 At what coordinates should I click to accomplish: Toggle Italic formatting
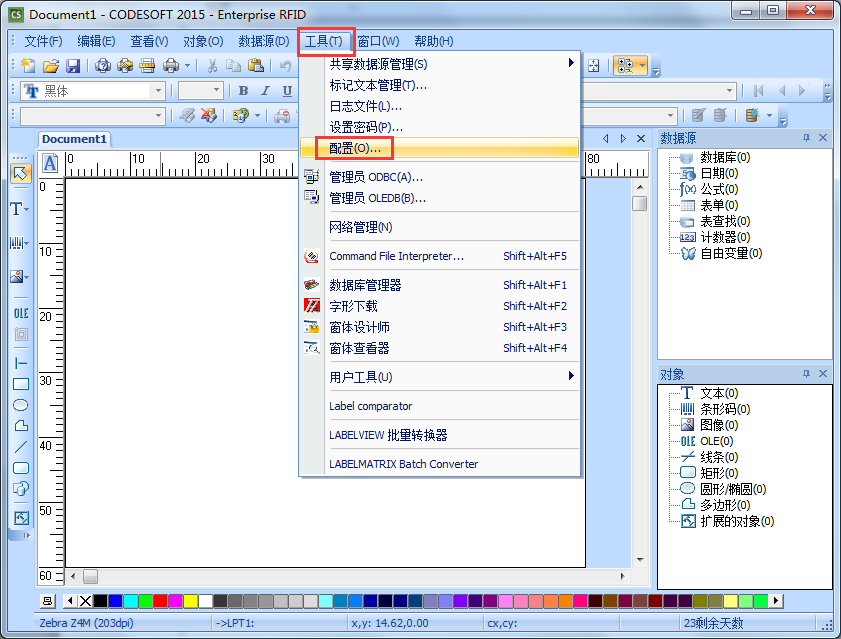[x=265, y=91]
